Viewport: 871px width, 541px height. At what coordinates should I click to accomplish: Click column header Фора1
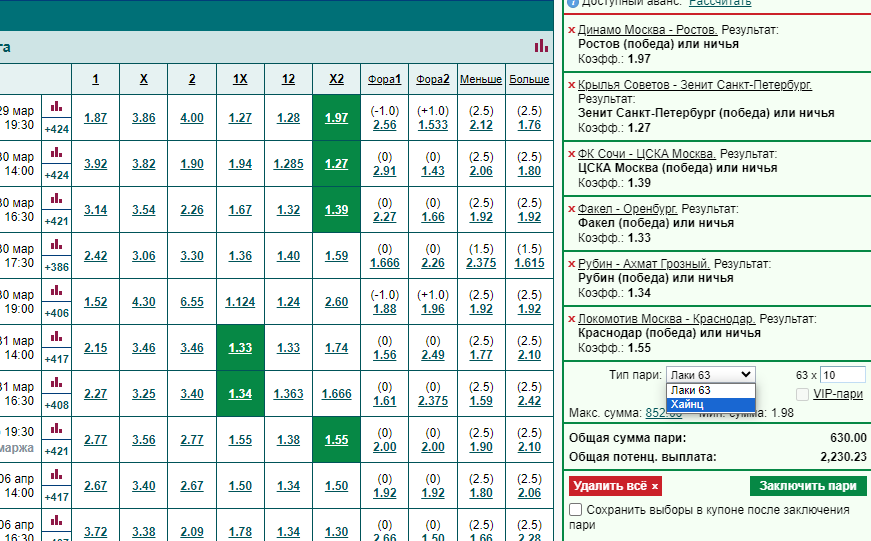click(x=384, y=79)
